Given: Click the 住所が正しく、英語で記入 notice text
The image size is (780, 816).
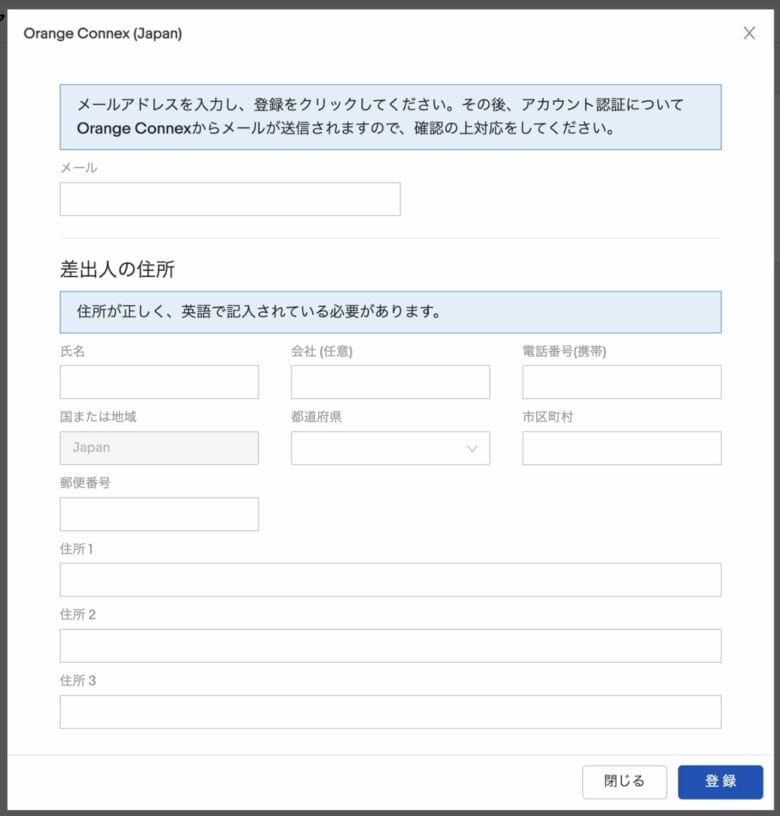Looking at the screenshot, I should (259, 312).
